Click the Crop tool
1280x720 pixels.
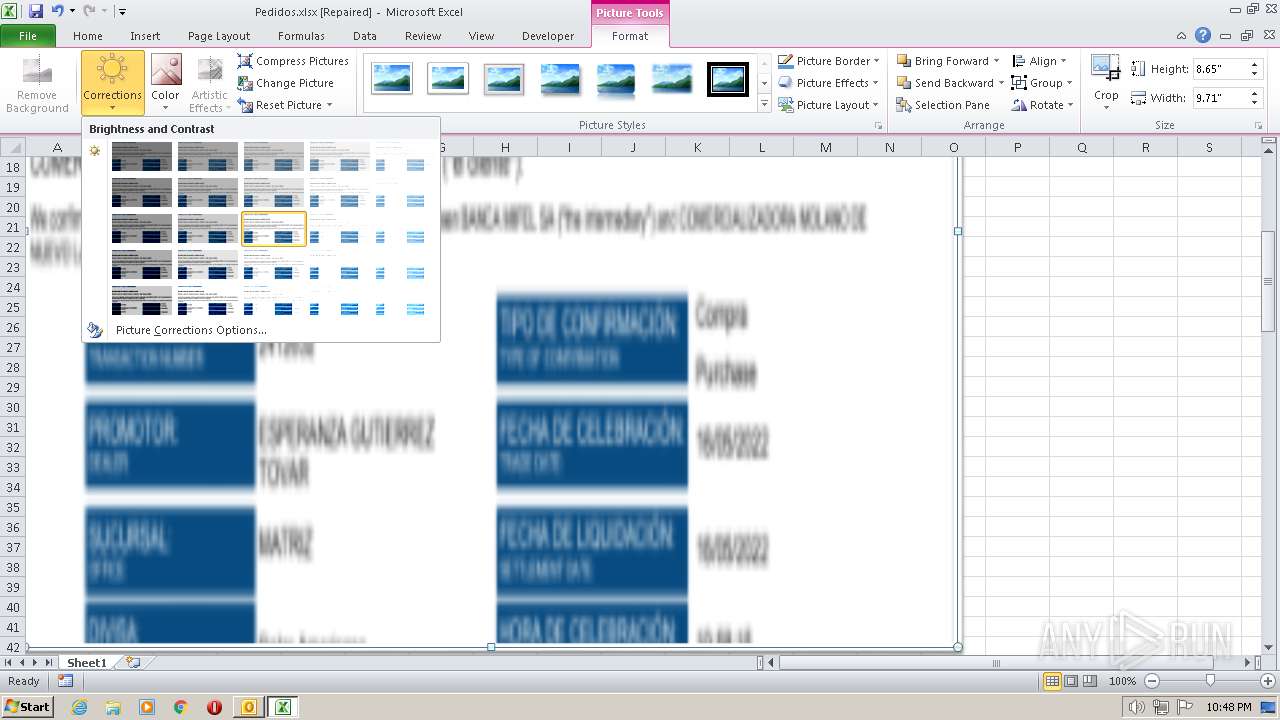pos(1106,83)
